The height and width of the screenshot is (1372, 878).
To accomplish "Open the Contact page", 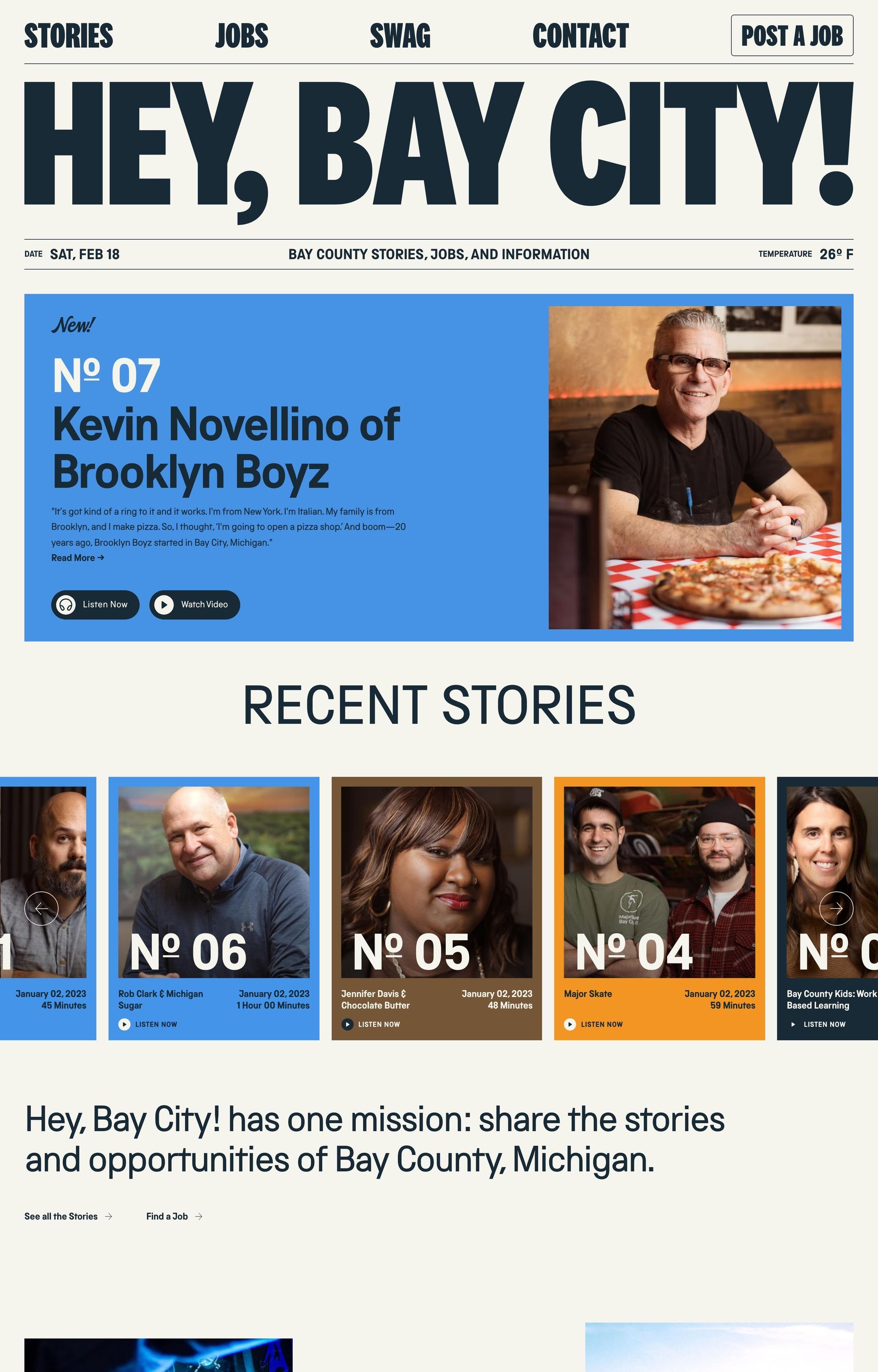I will pos(580,36).
